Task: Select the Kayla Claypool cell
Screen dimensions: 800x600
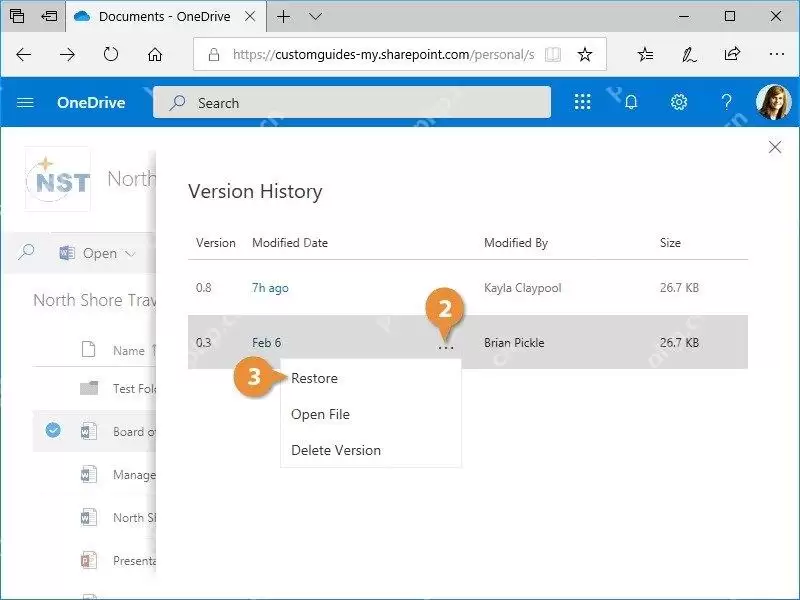Action: coord(522,288)
